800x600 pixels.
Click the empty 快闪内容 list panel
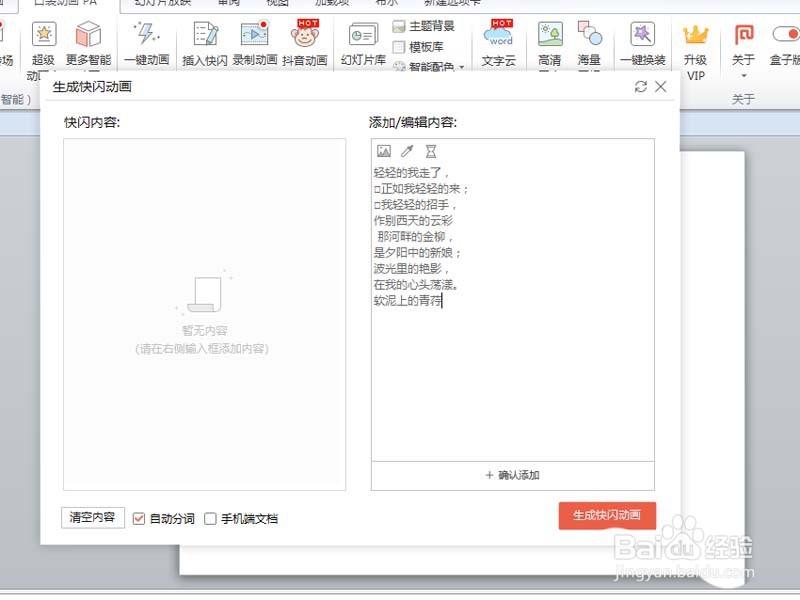pos(205,314)
